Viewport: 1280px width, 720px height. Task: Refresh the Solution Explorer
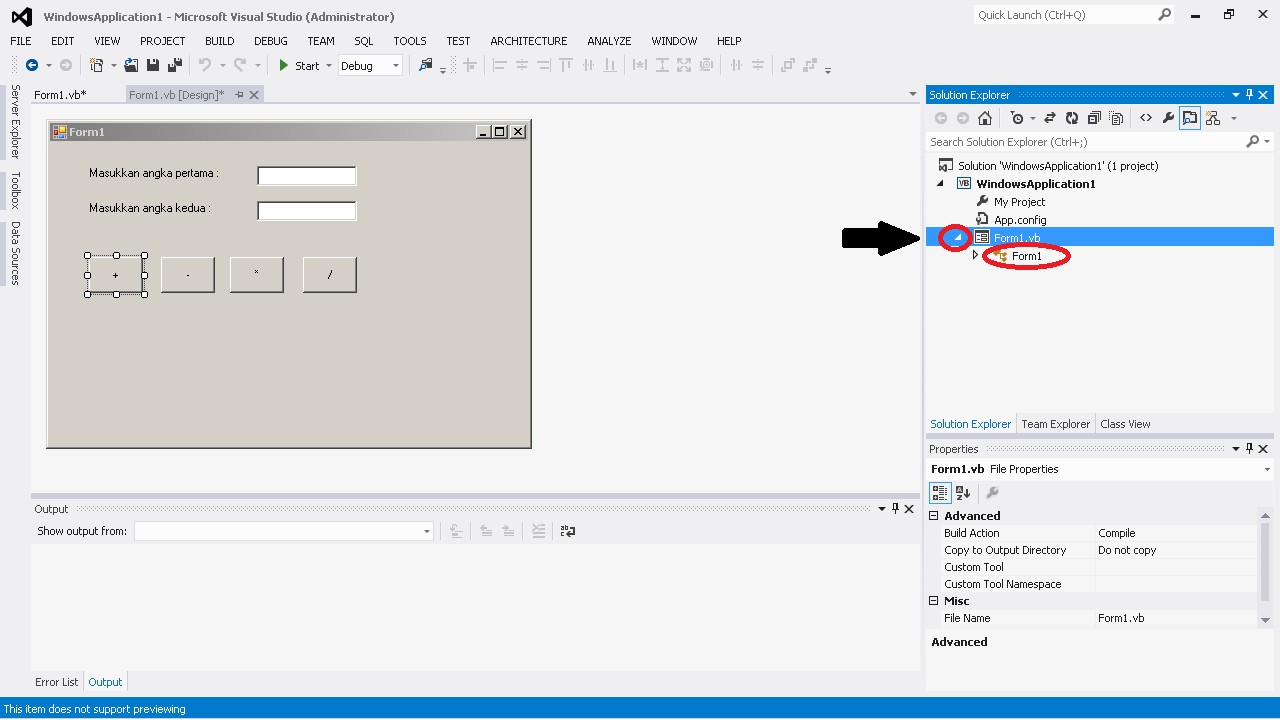1071,117
